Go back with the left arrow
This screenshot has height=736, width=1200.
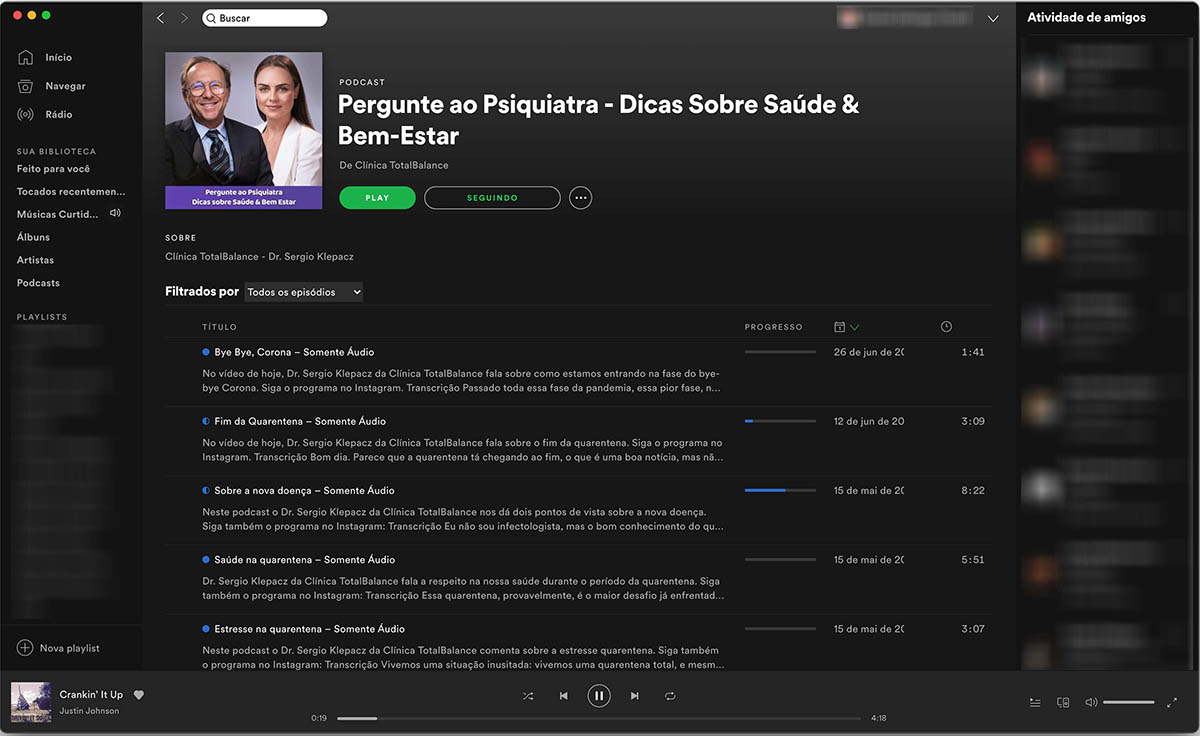tap(161, 18)
